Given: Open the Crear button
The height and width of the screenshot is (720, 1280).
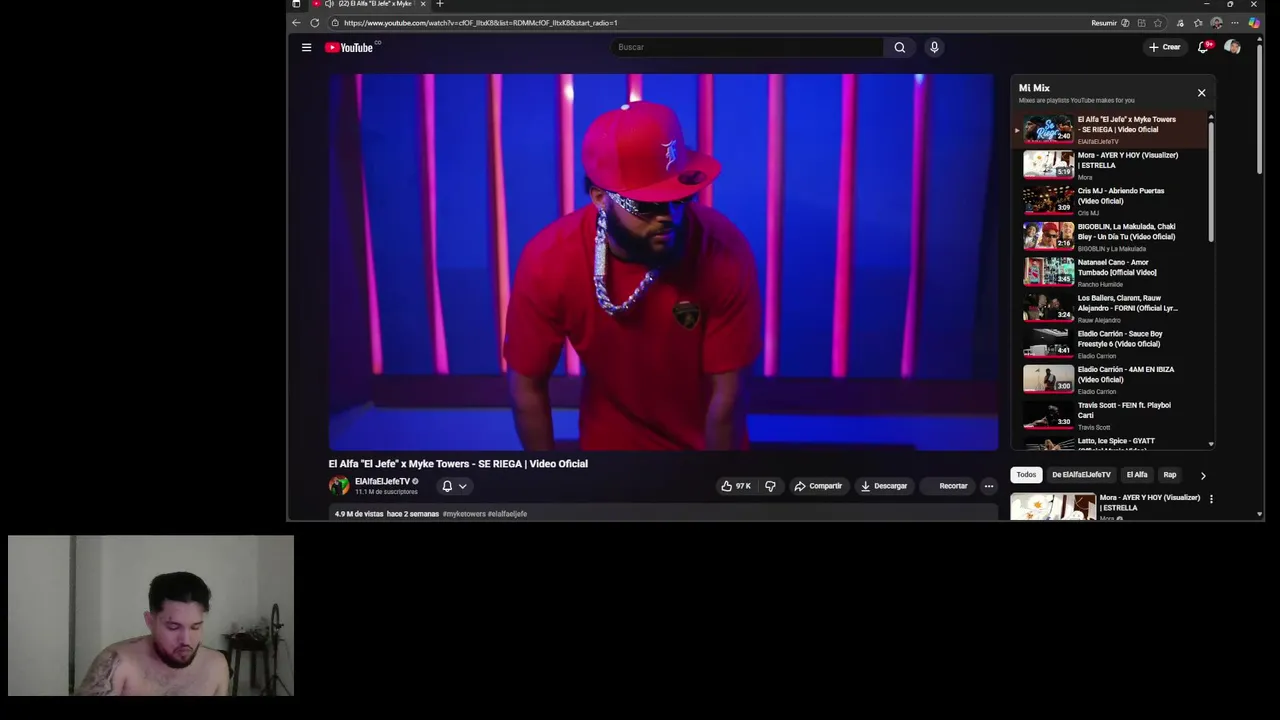Looking at the screenshot, I should click(1165, 47).
